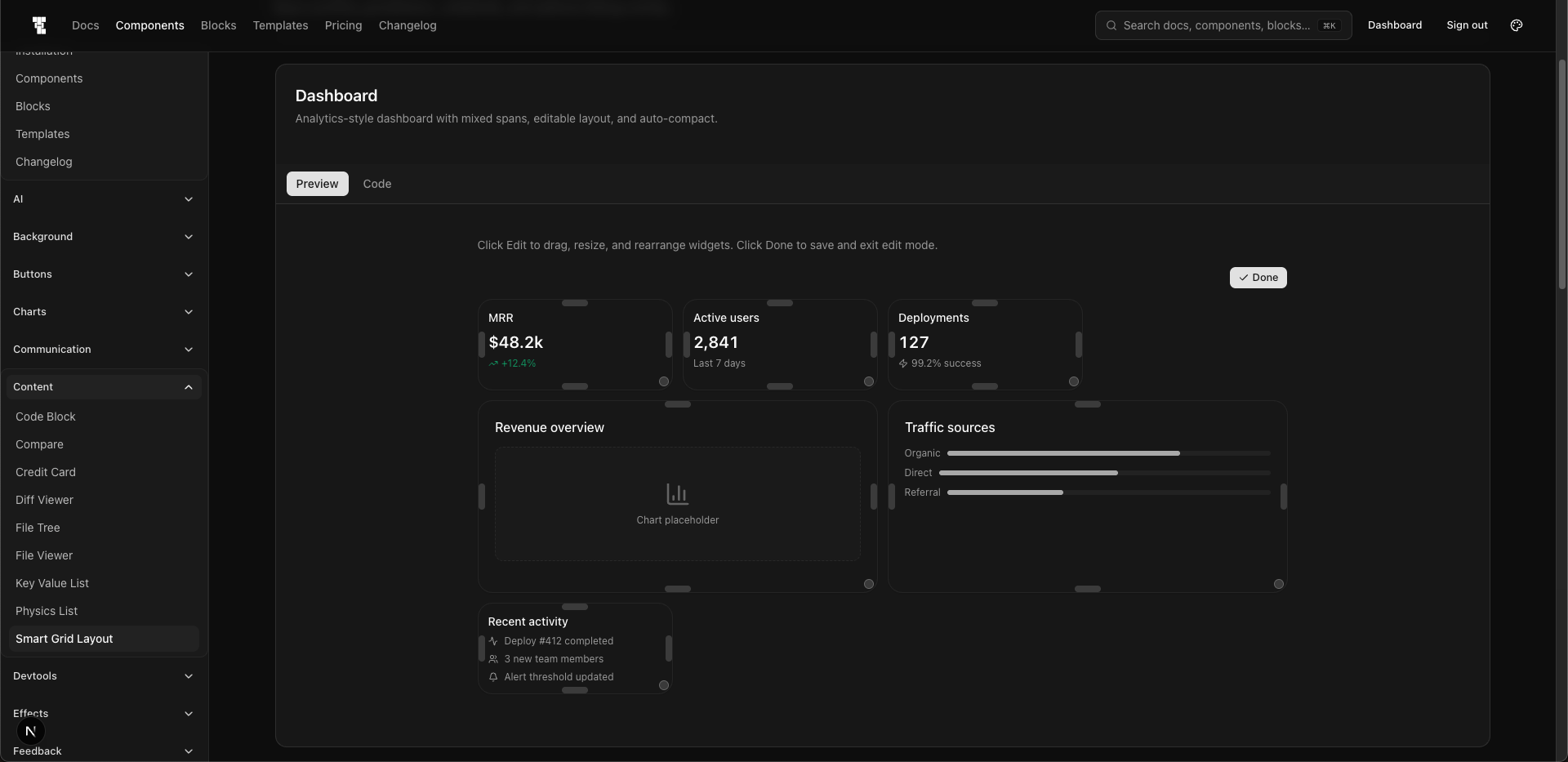This screenshot has height=762, width=1568.
Task: Expand the Charts sidebar section
Action: click(x=104, y=312)
